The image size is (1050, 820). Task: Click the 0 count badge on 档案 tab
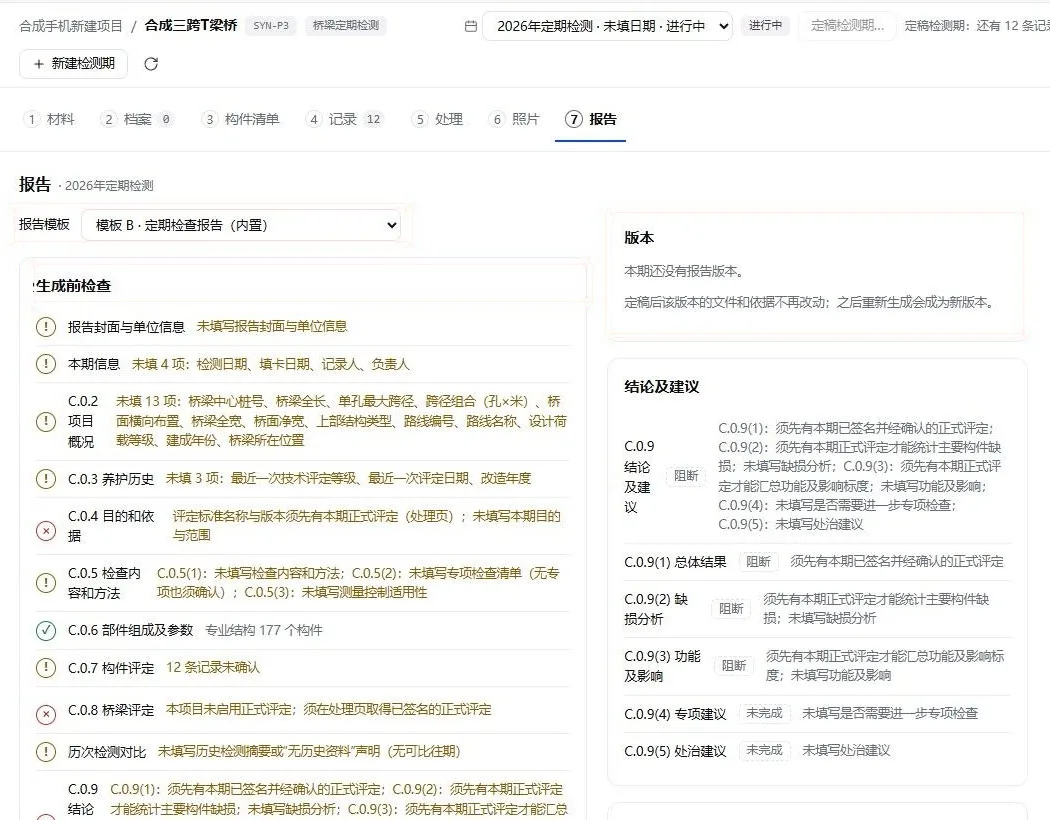[x=166, y=119]
